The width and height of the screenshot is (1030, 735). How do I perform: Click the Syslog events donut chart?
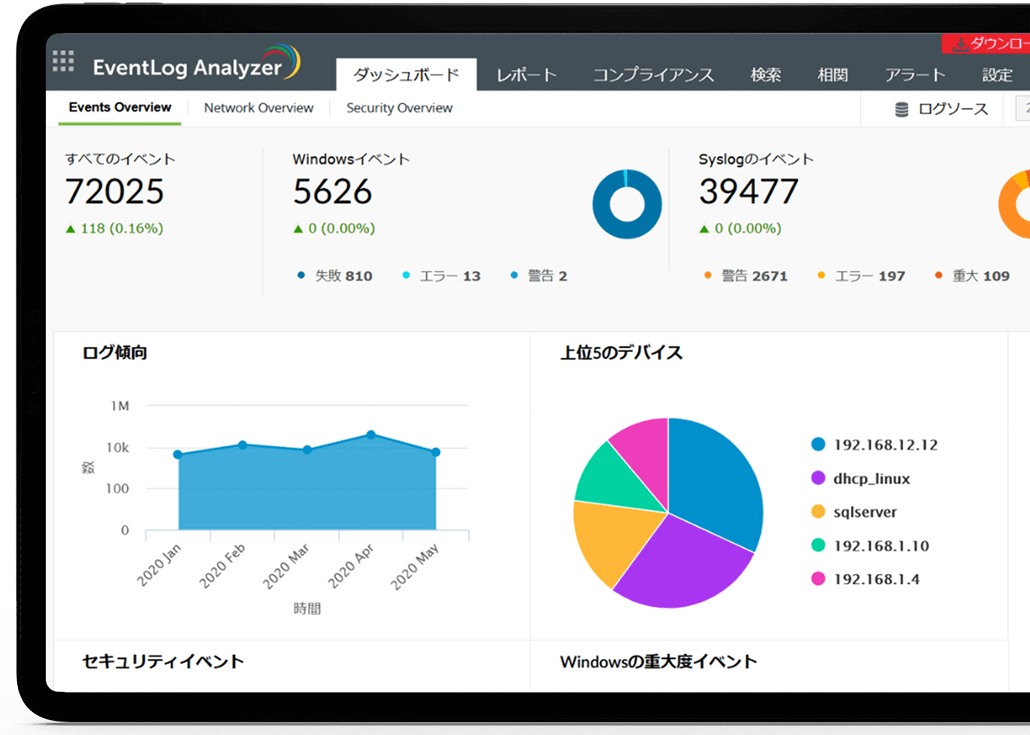pyautogui.click(x=1016, y=205)
